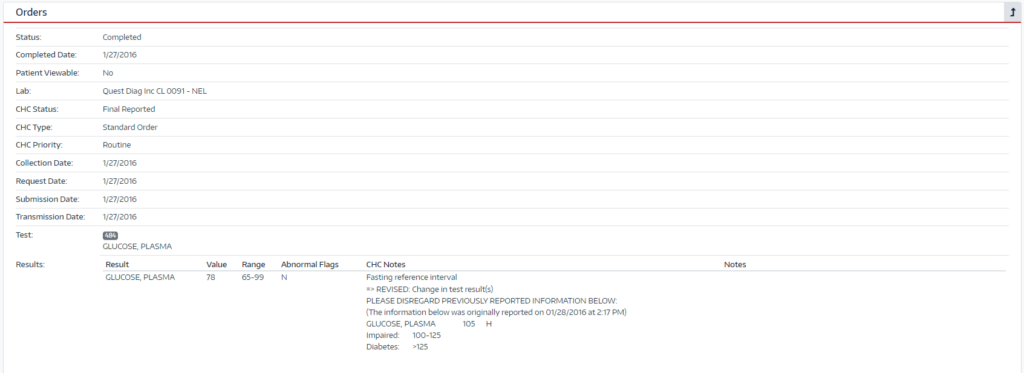Select the result value 78
Screen dimensions: 1024x373
click(x=211, y=277)
